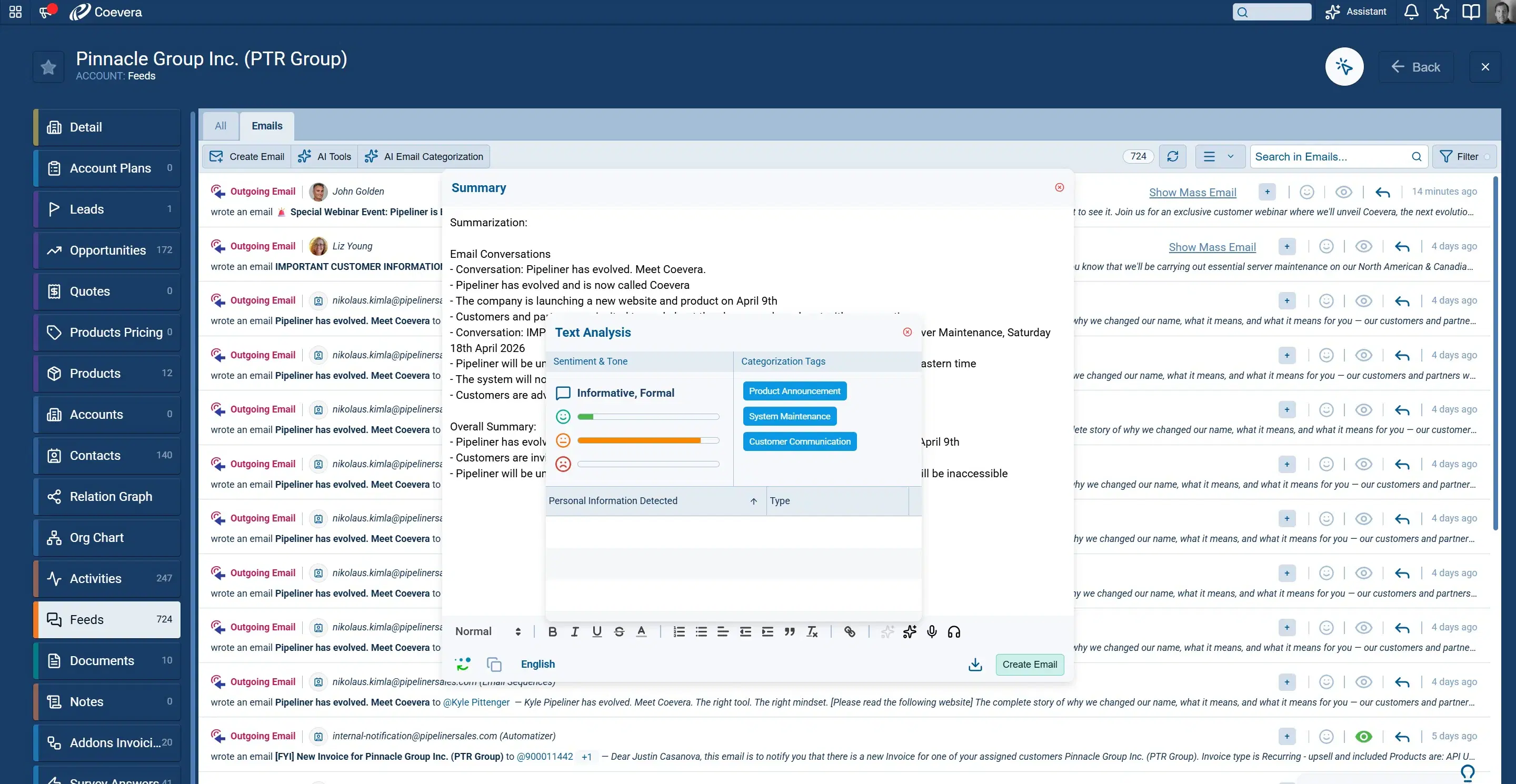
Task: Open the Assistant from the top bar
Action: 1355,12
